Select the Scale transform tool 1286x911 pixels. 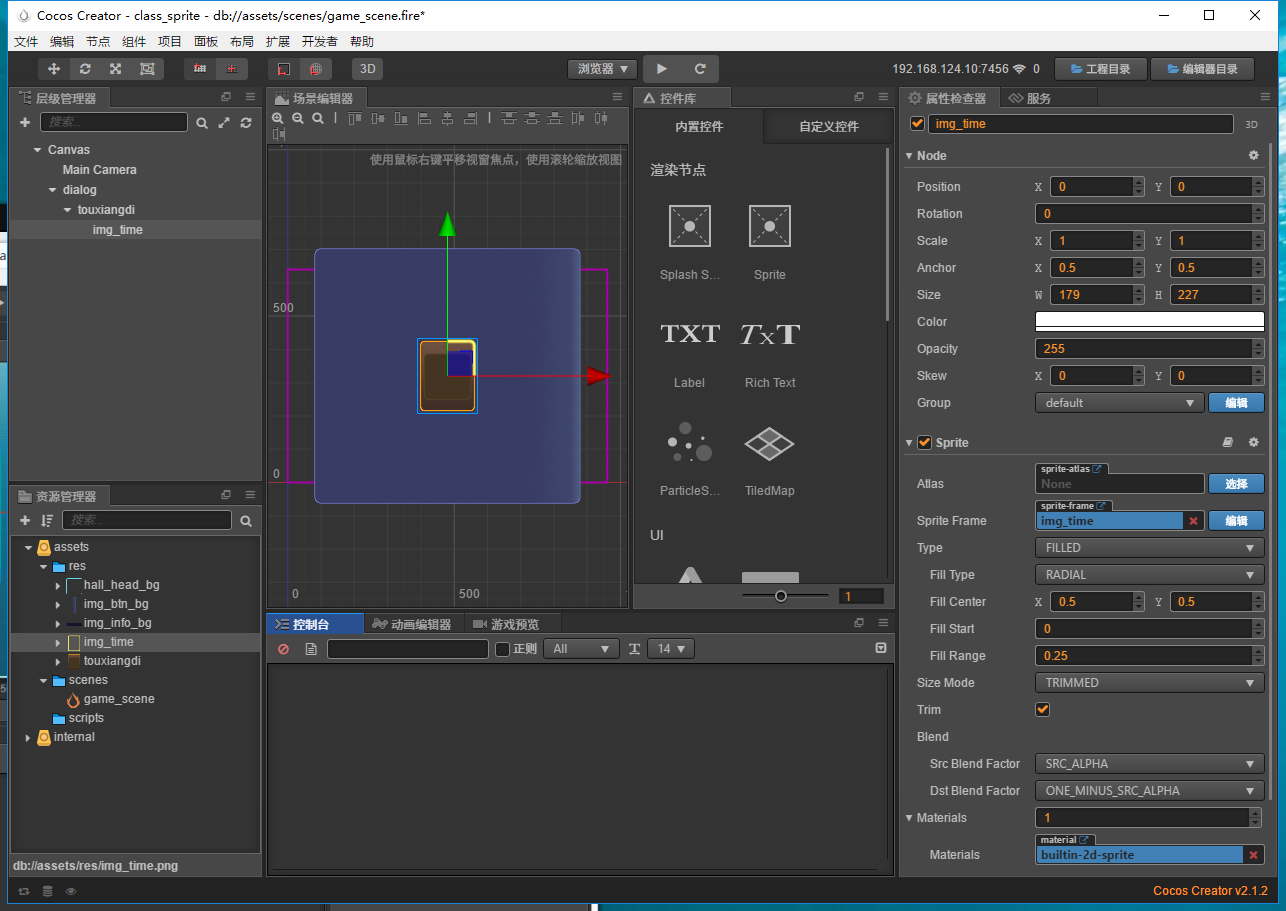pyautogui.click(x=115, y=68)
